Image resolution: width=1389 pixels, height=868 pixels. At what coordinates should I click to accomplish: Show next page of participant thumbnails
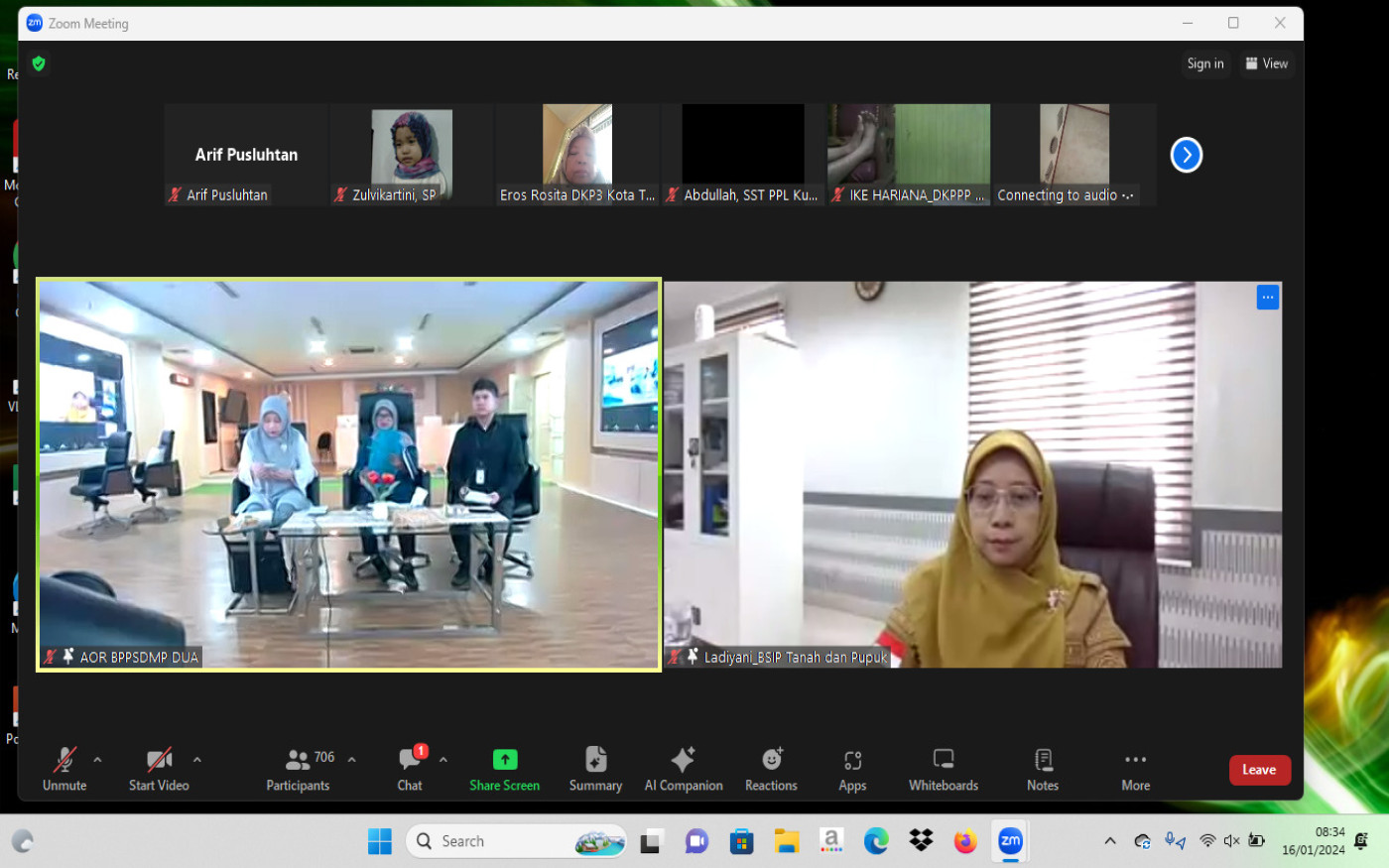pyautogui.click(x=1187, y=155)
